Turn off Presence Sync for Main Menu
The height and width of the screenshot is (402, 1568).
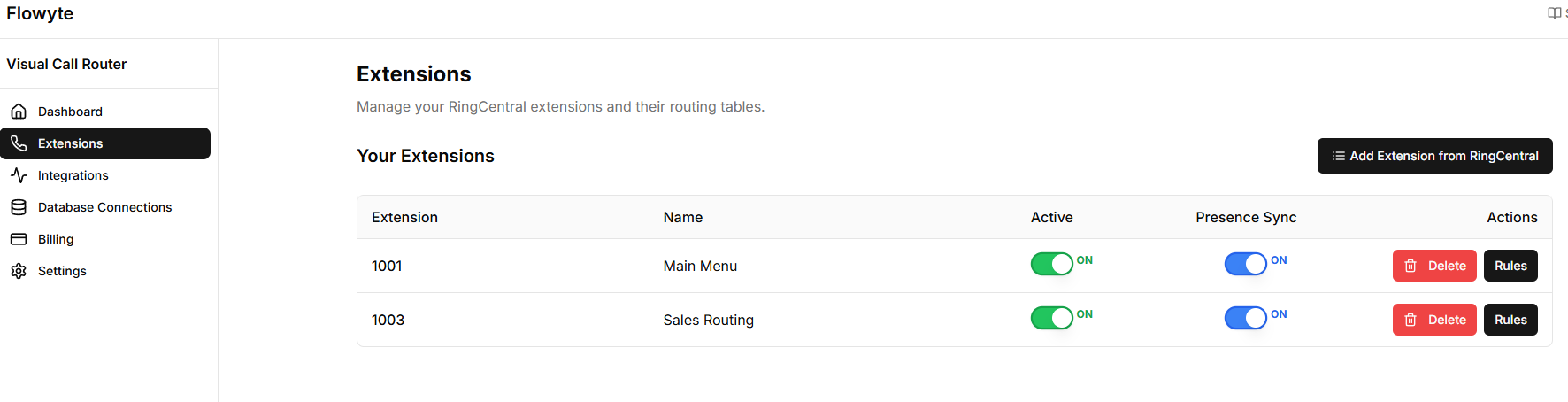coord(1245,264)
